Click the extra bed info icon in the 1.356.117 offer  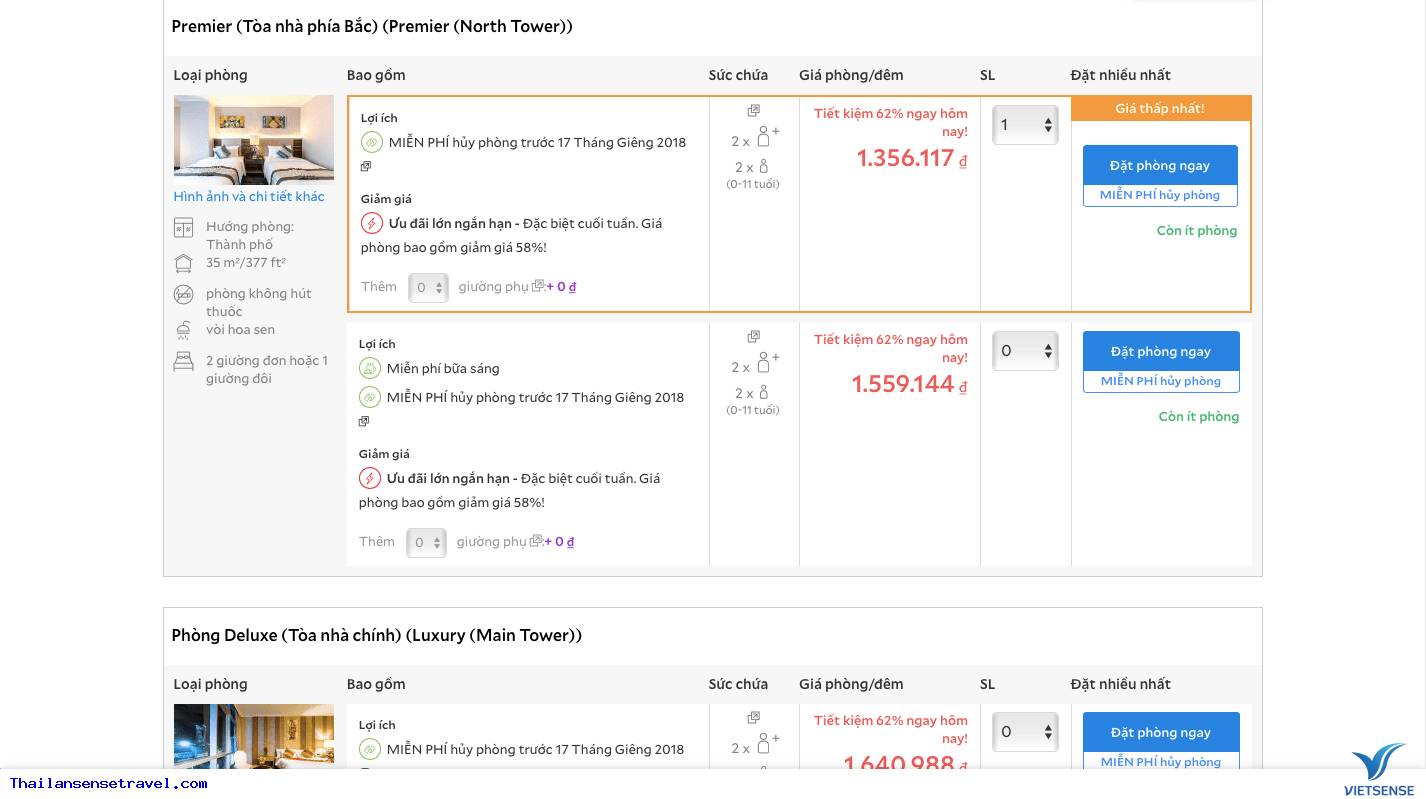tap(538, 286)
